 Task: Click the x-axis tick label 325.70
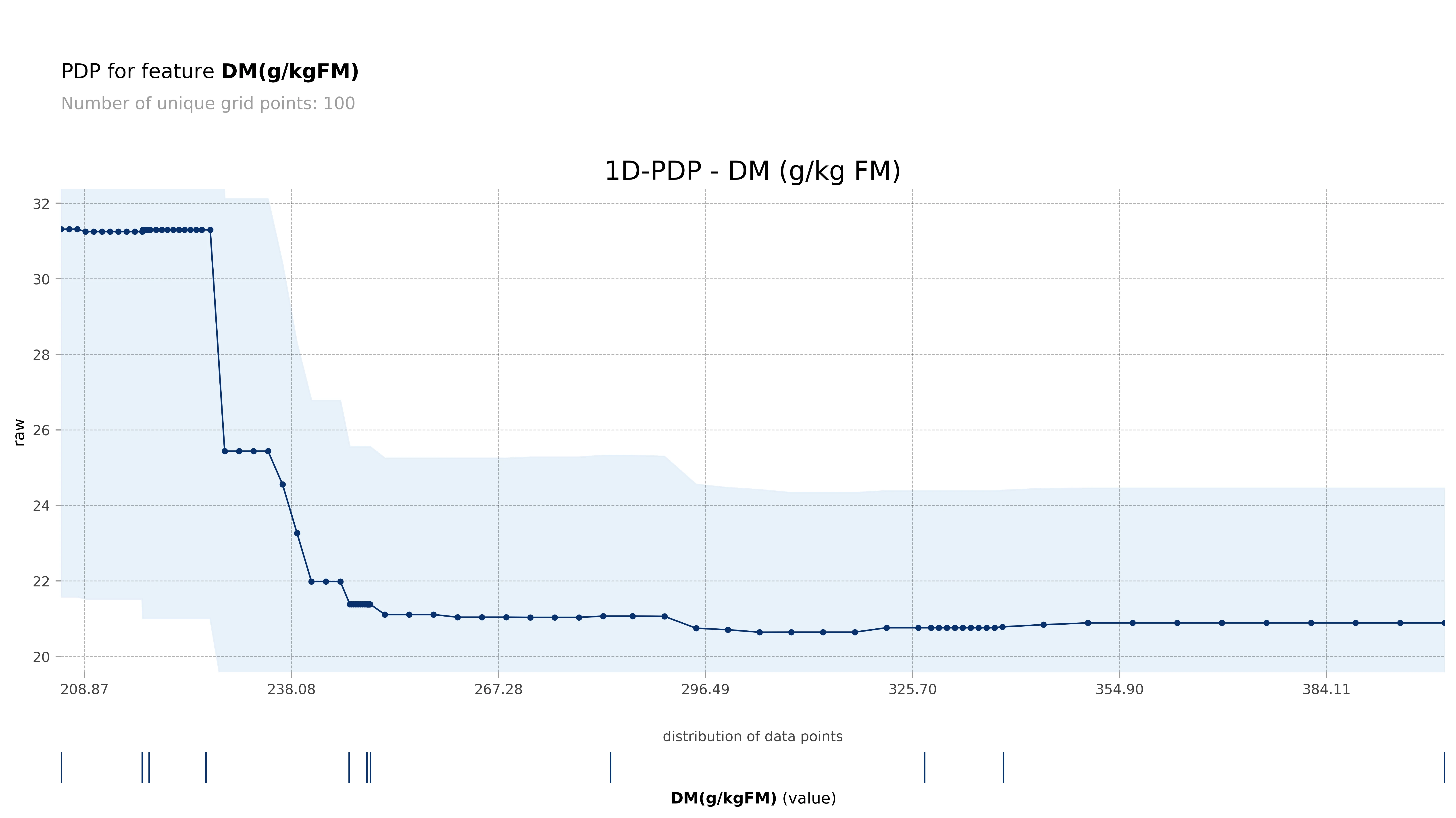click(x=912, y=690)
